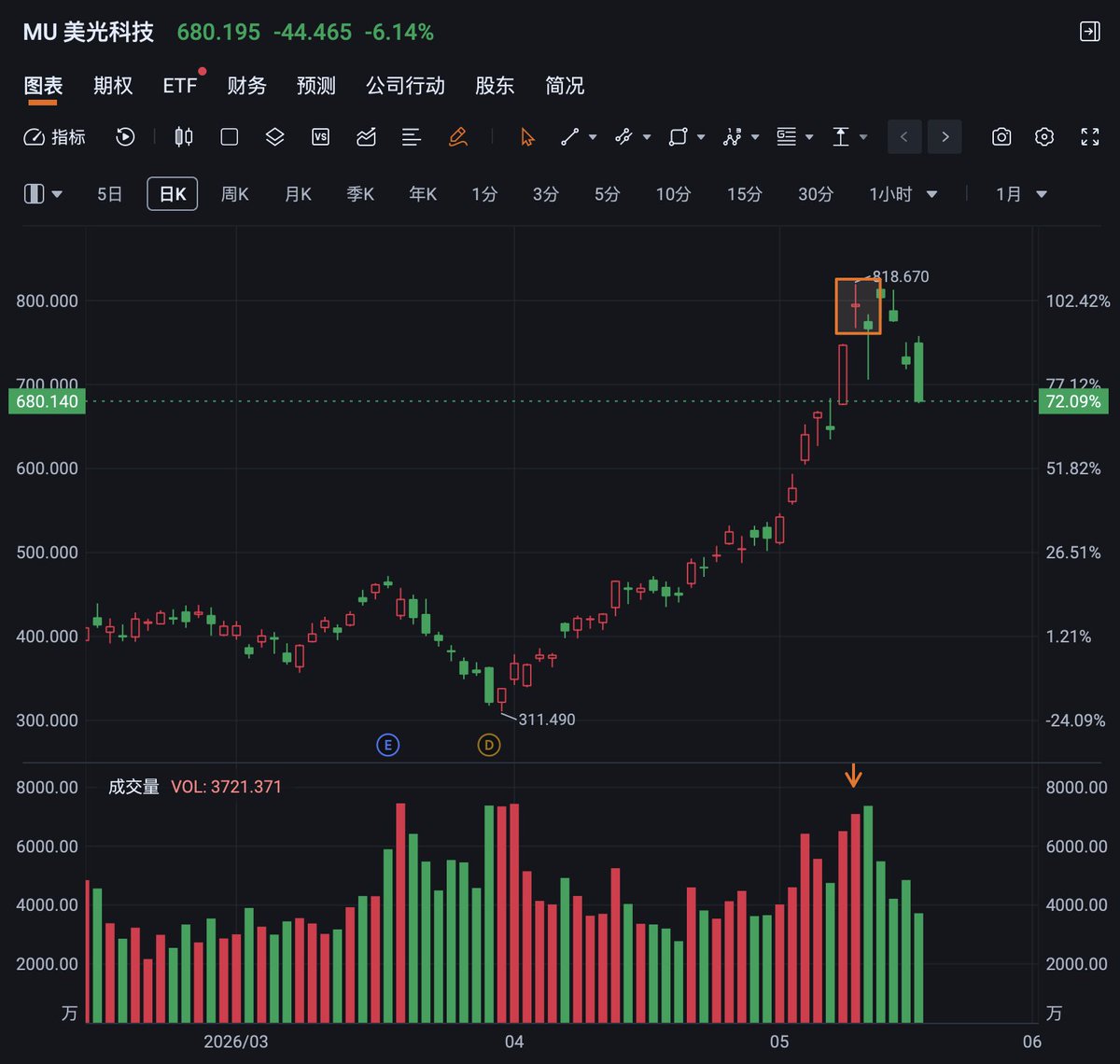1120x1064 pixels.
Task: Click the 72.09% percentage axis label
Action: [x=1075, y=401]
